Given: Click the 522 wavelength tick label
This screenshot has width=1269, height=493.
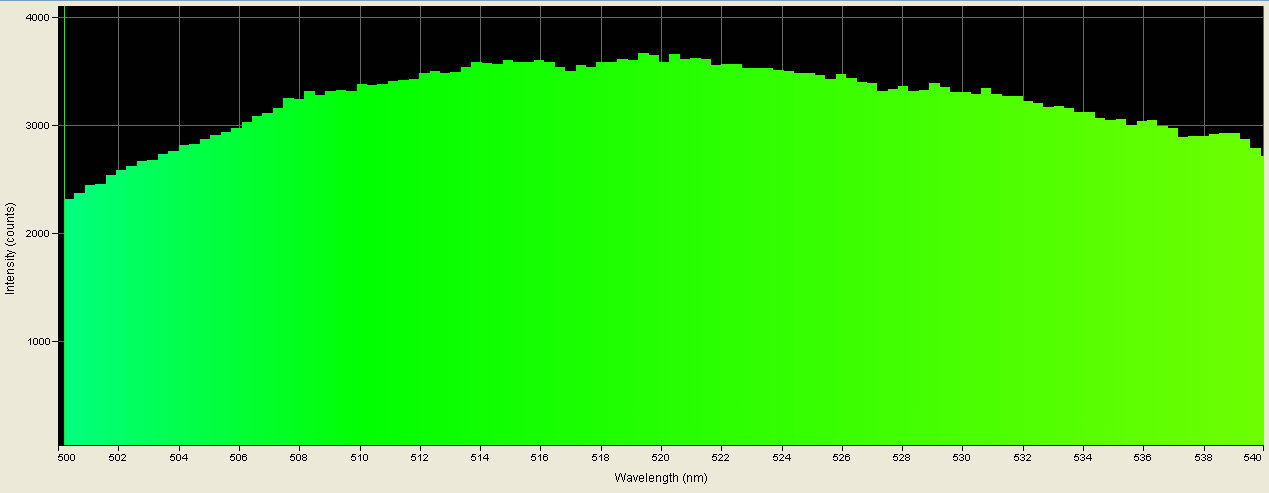Looking at the screenshot, I should [x=721, y=460].
